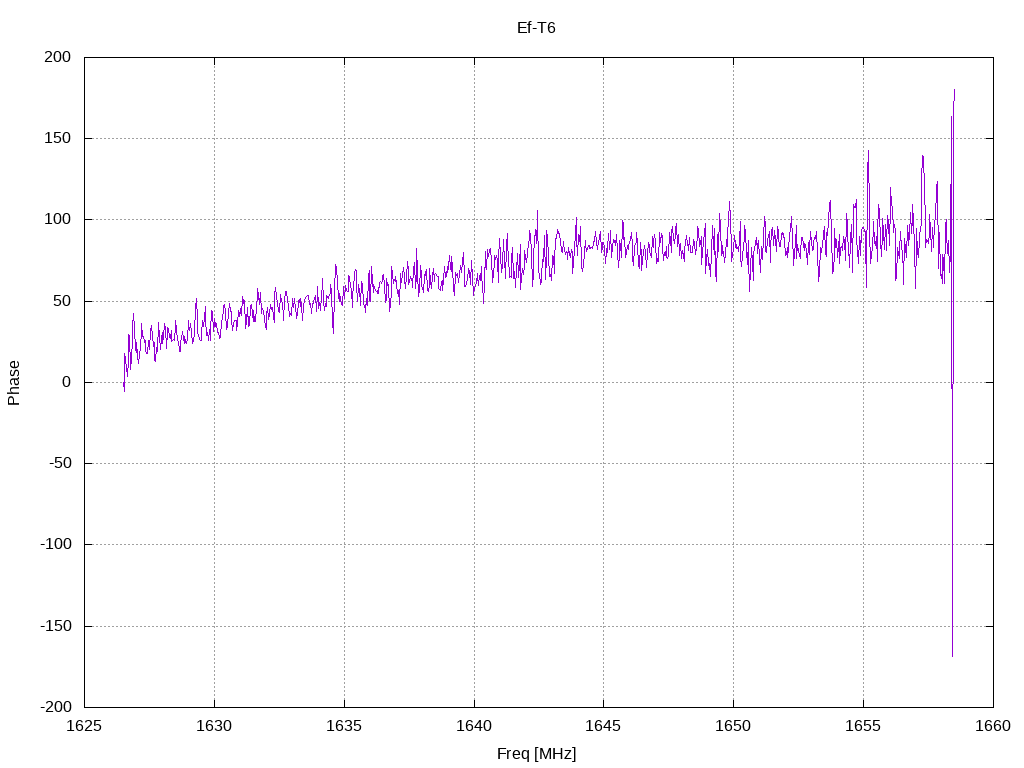Click x-axis tick label 1655
Screen dimensions: 1024x768
coord(863,726)
